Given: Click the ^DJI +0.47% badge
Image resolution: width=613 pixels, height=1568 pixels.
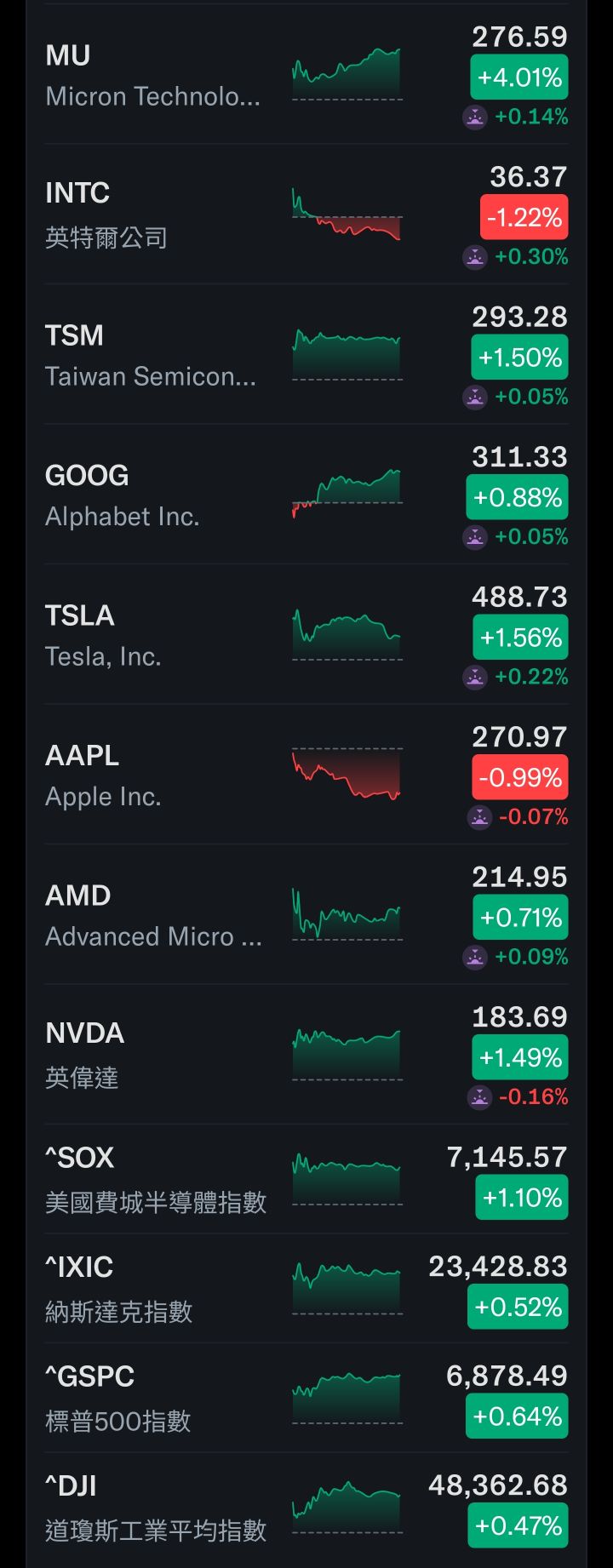Looking at the screenshot, I should pos(518,1526).
